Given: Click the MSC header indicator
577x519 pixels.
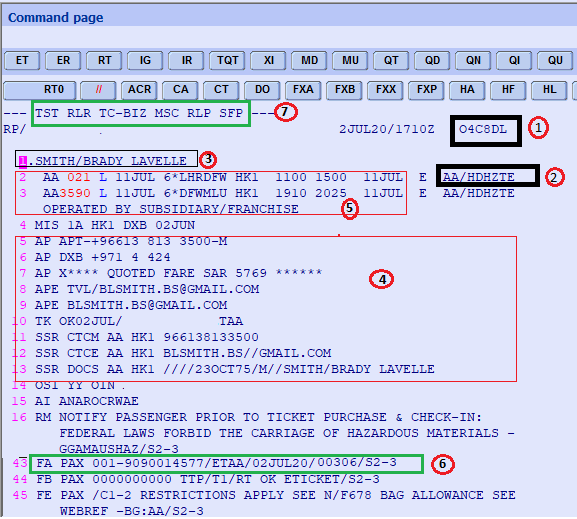Looking at the screenshot, I should coord(167,113).
